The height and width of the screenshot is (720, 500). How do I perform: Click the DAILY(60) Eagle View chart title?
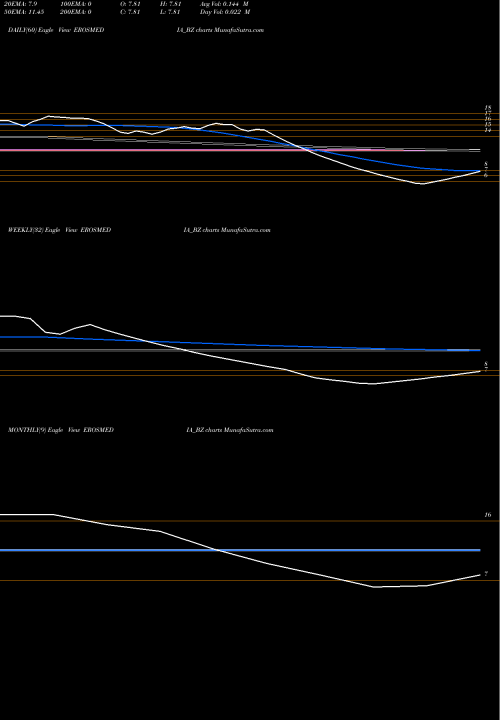(x=56, y=30)
